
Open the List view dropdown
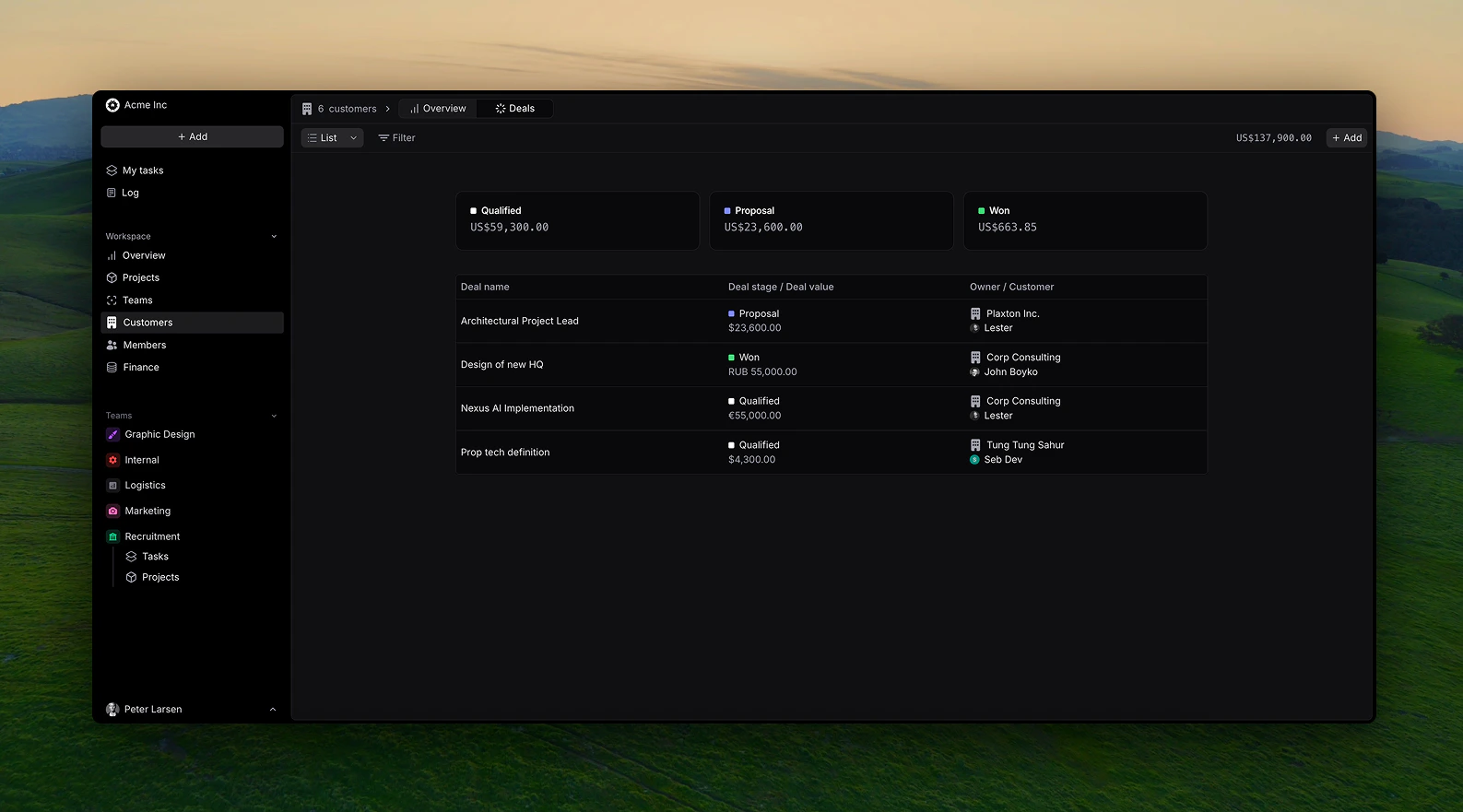click(x=332, y=138)
